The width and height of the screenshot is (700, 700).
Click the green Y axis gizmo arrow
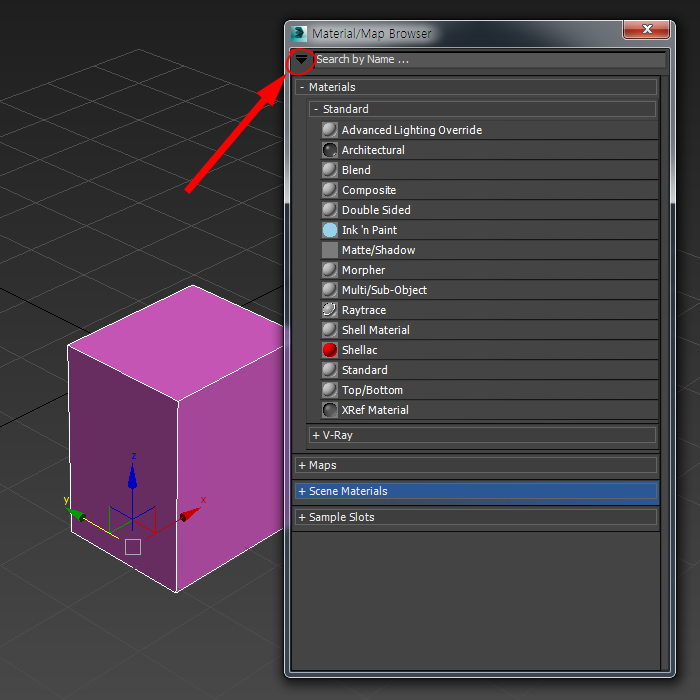click(75, 514)
